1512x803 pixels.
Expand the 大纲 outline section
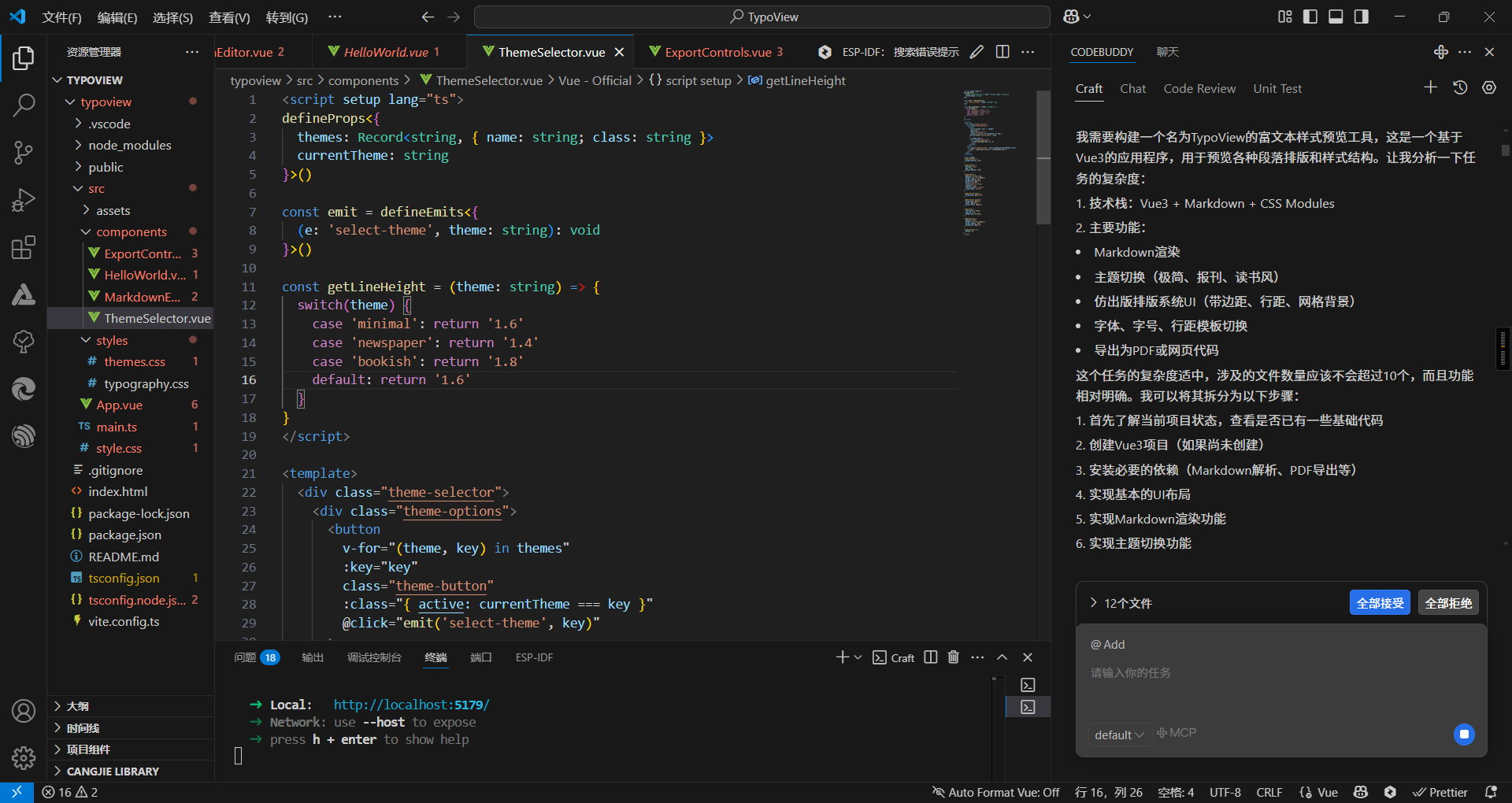click(131, 706)
